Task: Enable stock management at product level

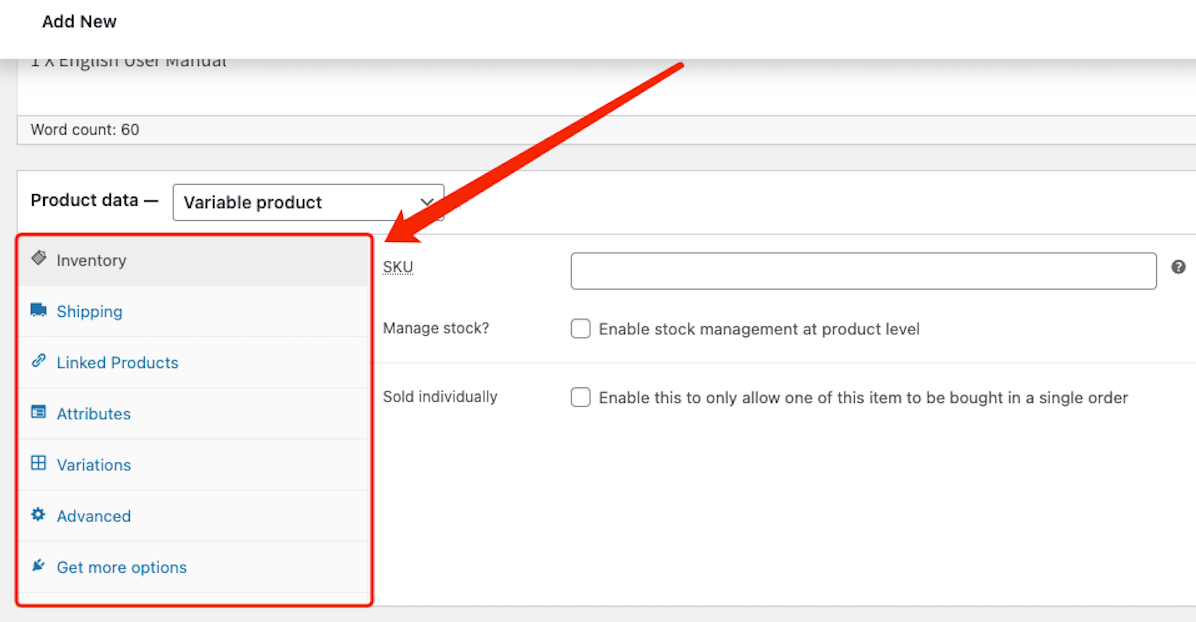Action: tap(580, 329)
